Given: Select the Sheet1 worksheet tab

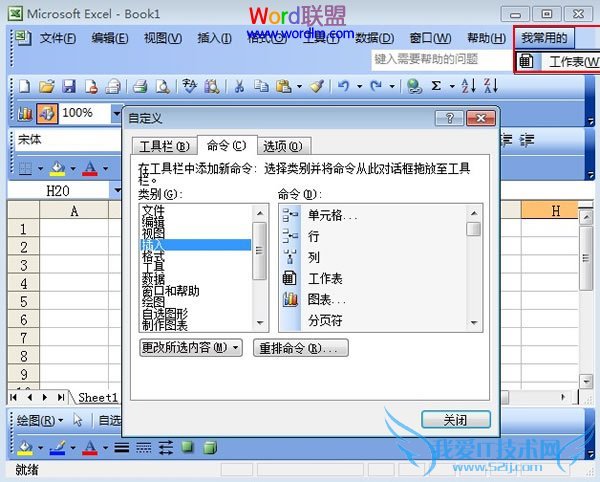Looking at the screenshot, I should [x=98, y=398].
